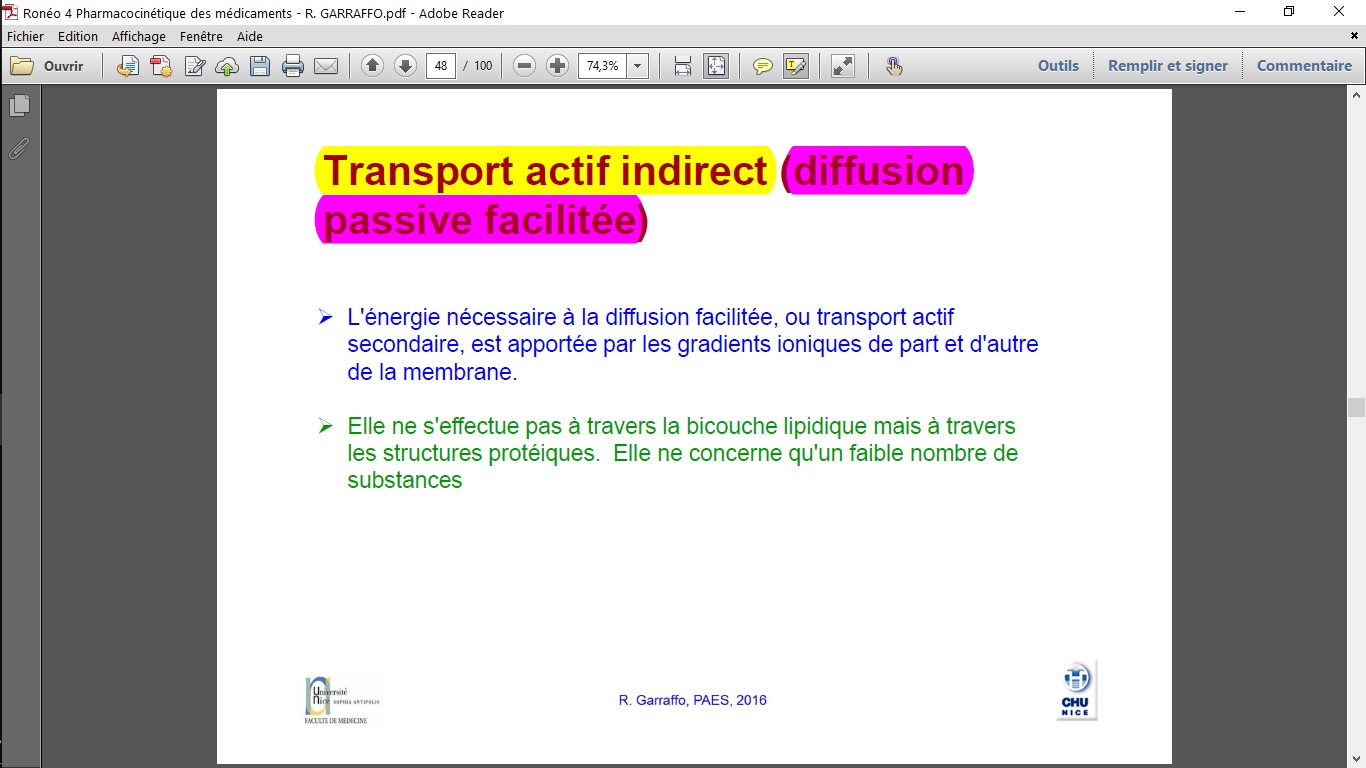
Task: Print the document using printer icon
Action: (x=293, y=66)
